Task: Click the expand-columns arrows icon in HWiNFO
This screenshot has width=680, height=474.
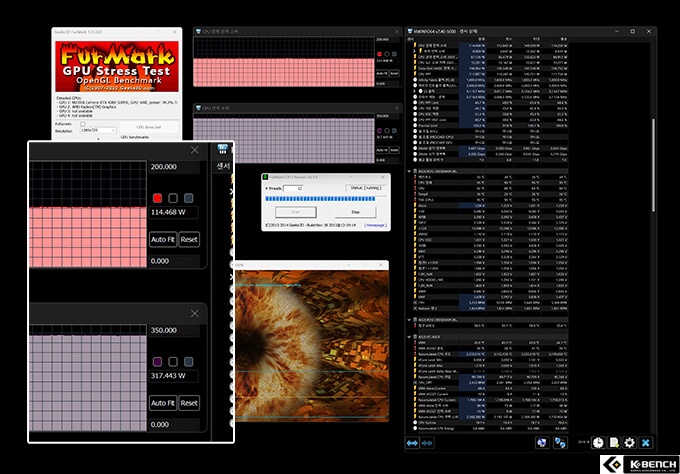Action: point(410,443)
